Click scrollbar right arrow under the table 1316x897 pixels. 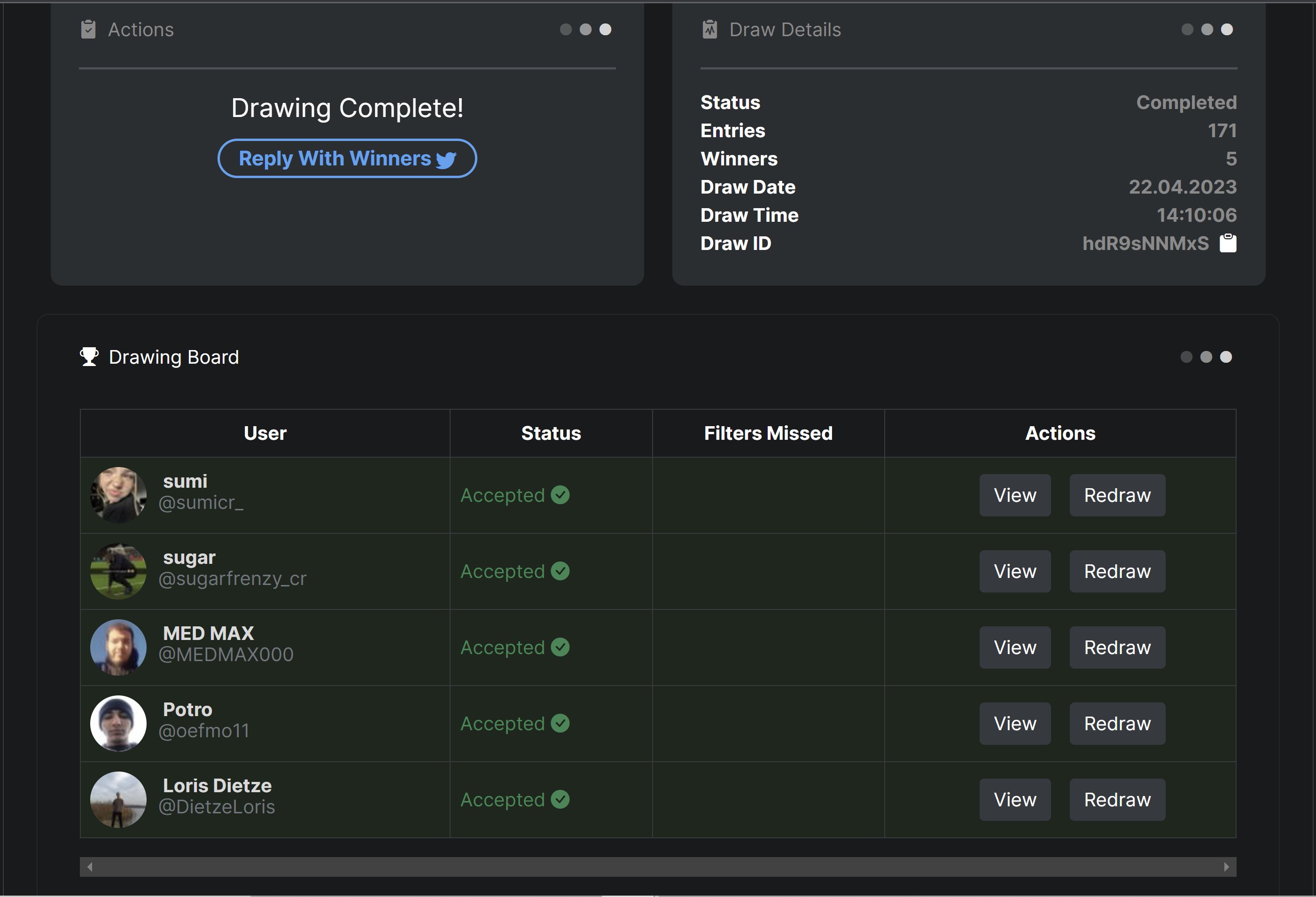click(1226, 866)
